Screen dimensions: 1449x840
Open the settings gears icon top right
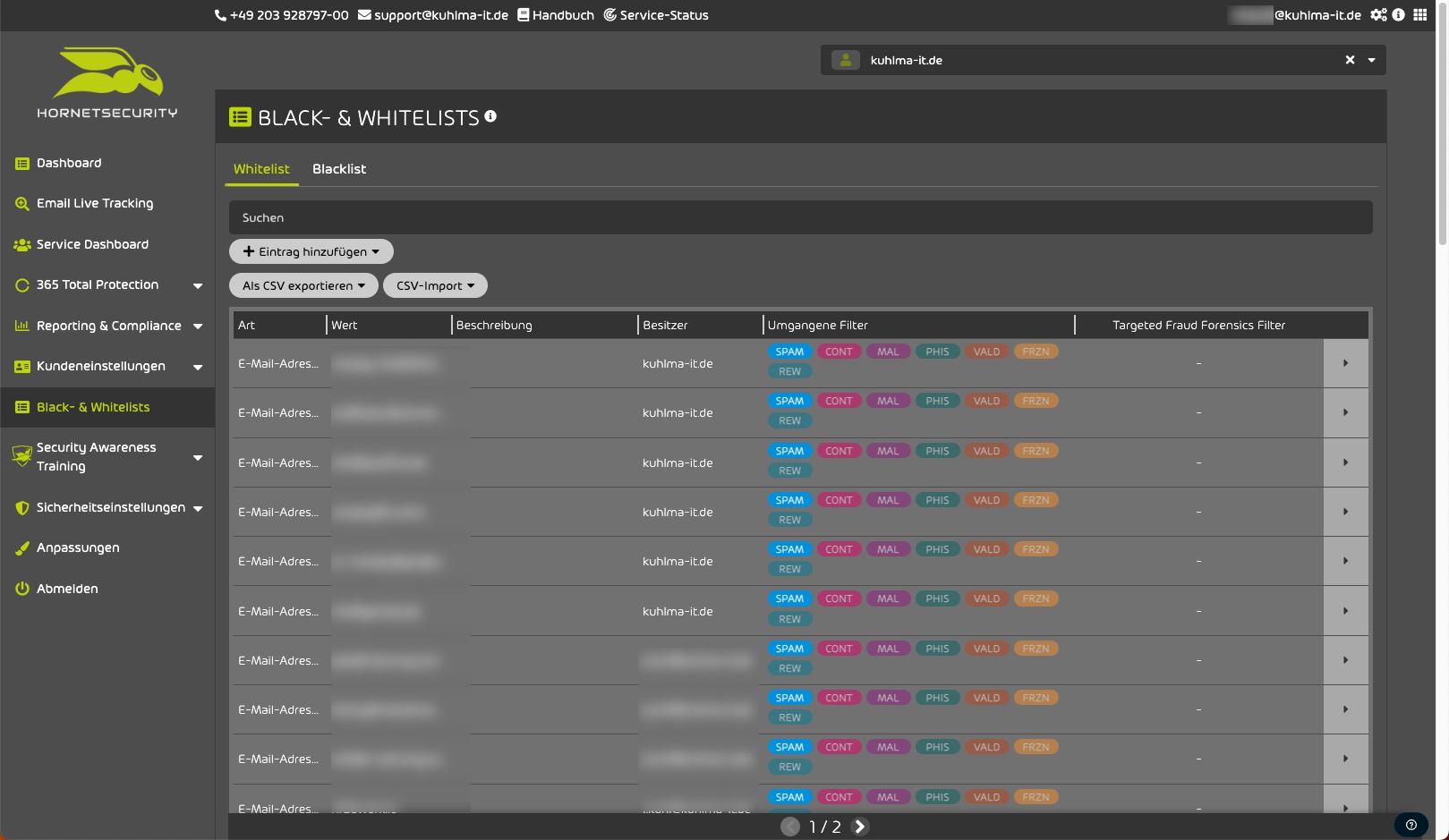[x=1378, y=15]
